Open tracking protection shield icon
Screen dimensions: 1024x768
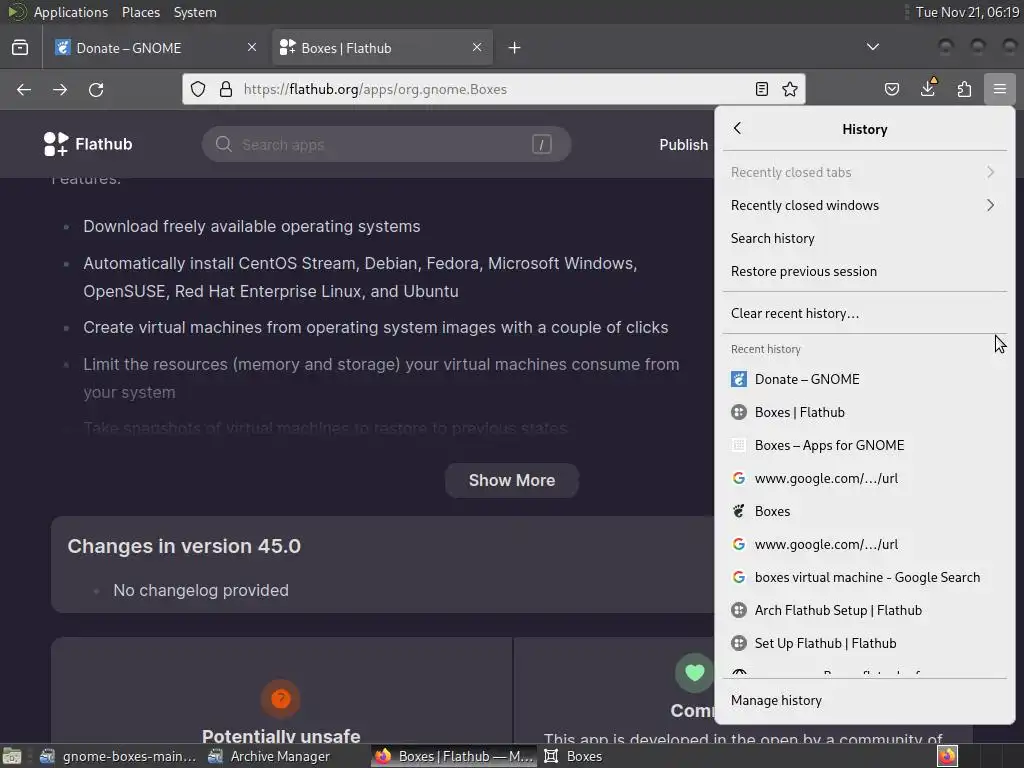(x=198, y=89)
